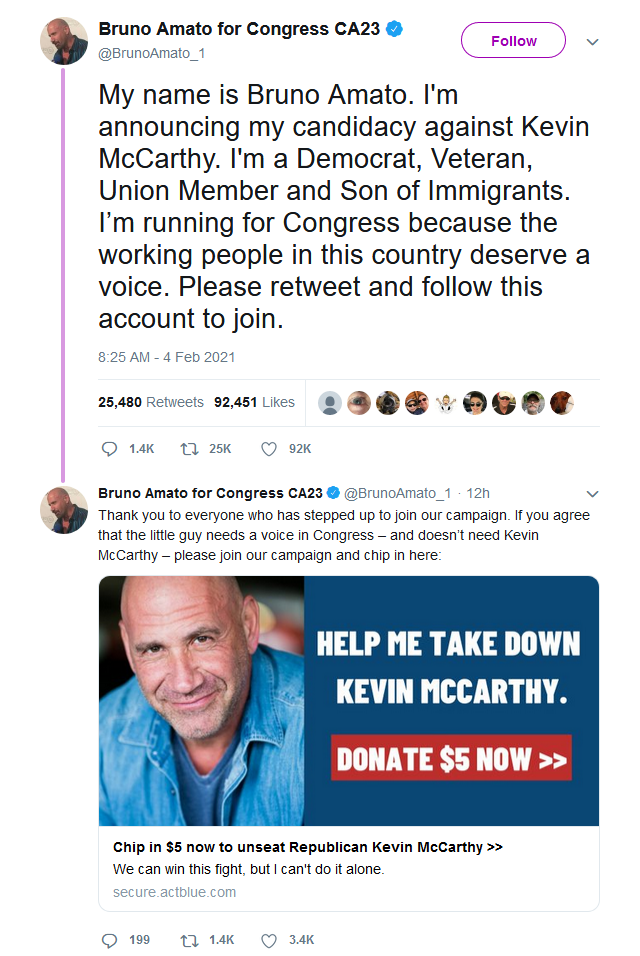Open the default gray avatar among likers

click(x=330, y=403)
